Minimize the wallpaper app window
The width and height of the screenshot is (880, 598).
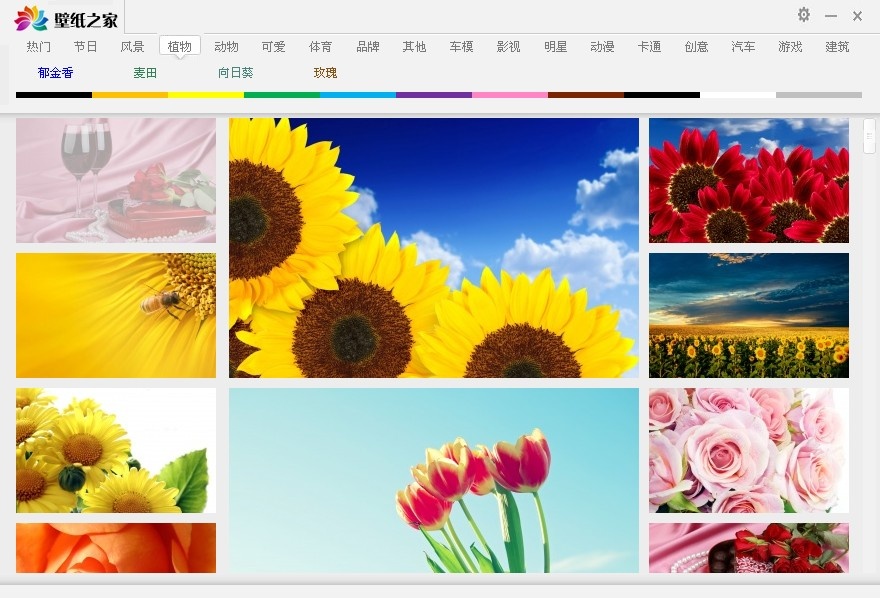tap(831, 16)
